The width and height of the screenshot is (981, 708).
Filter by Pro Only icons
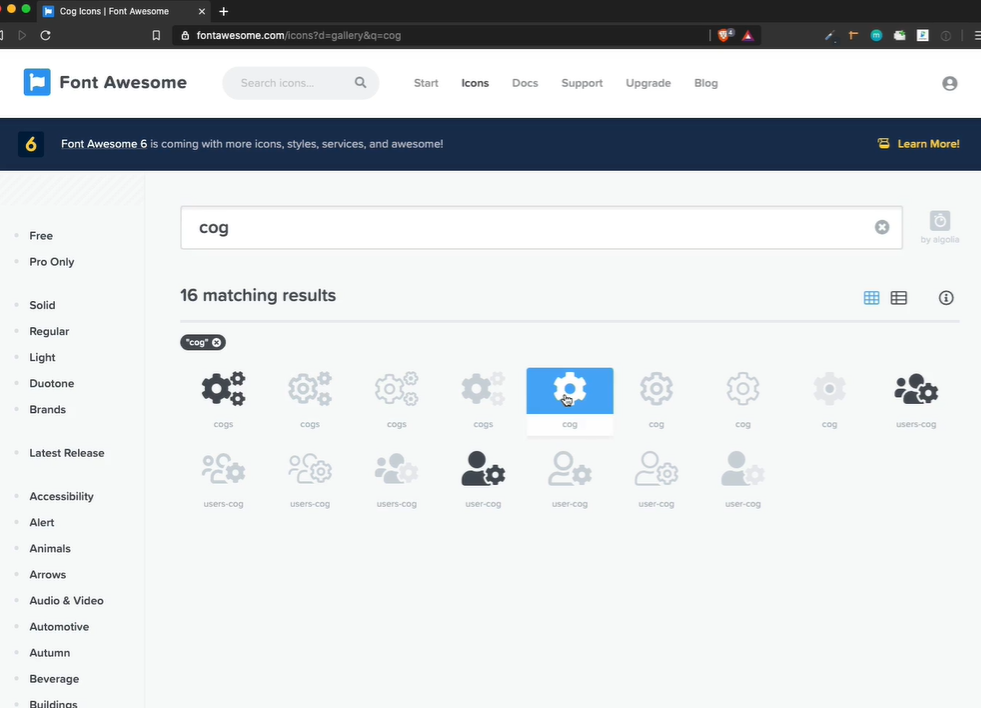tap(52, 262)
